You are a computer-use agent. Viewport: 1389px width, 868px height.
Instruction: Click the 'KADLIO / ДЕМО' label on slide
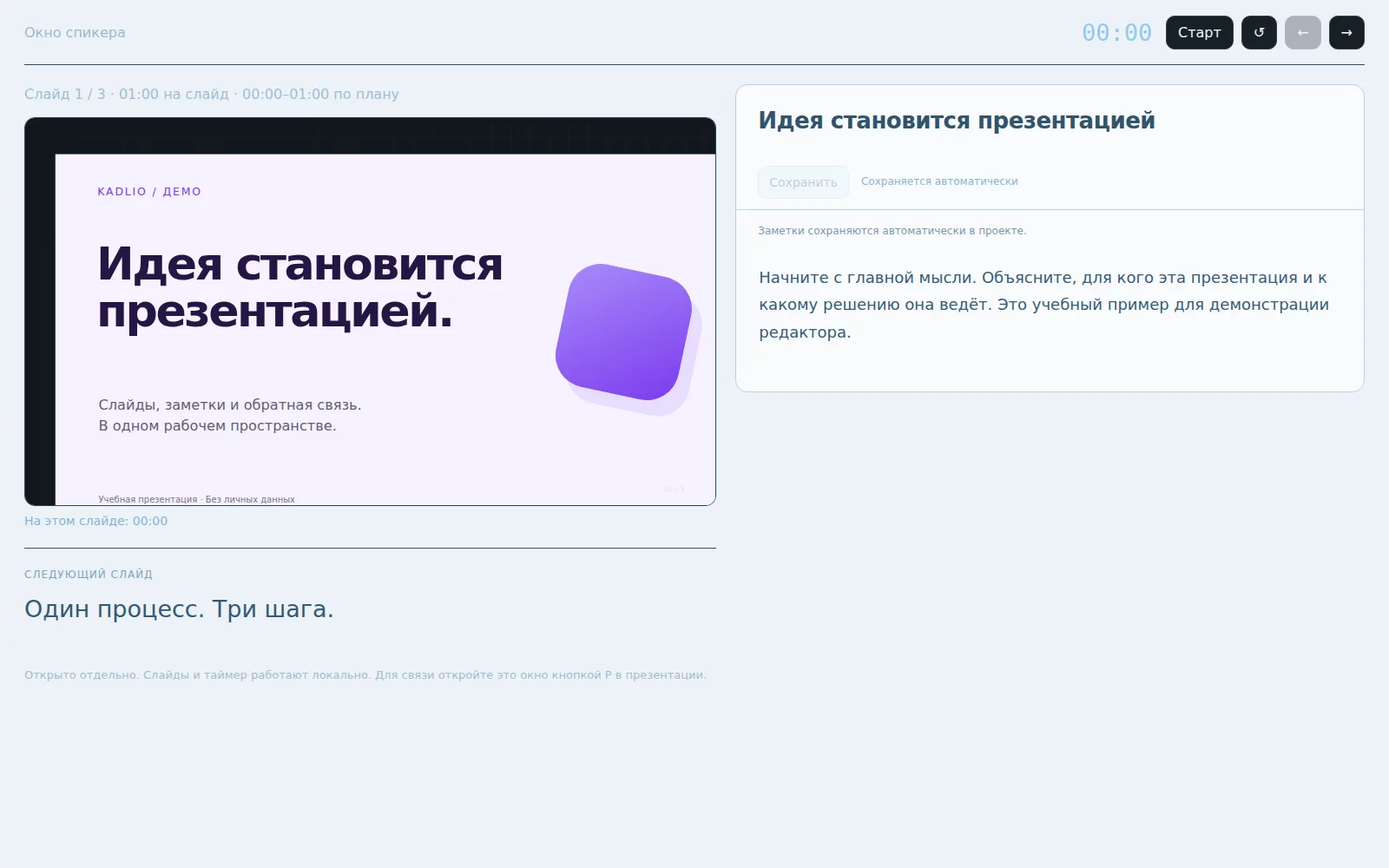tap(149, 192)
